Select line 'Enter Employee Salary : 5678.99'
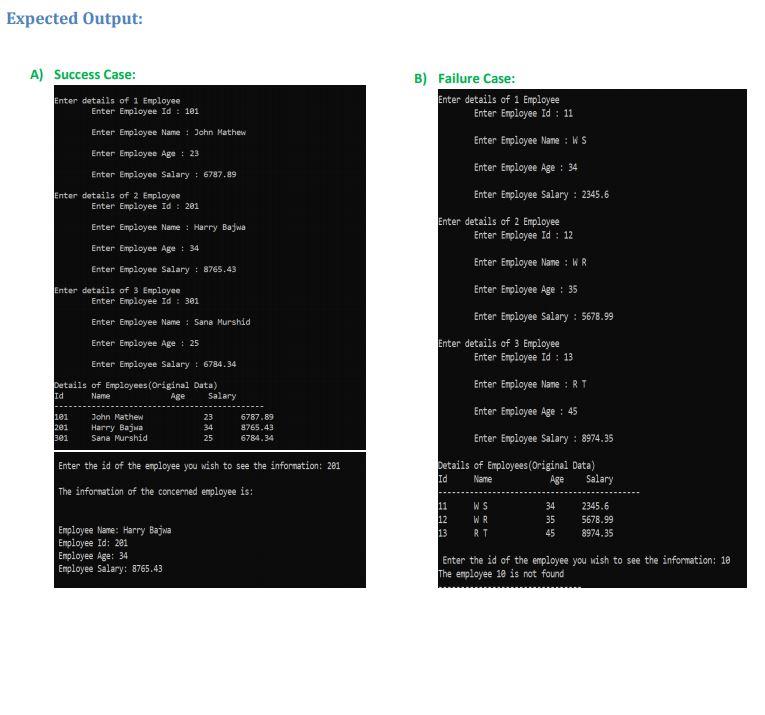This screenshot has height=715, width=765. [x=544, y=317]
